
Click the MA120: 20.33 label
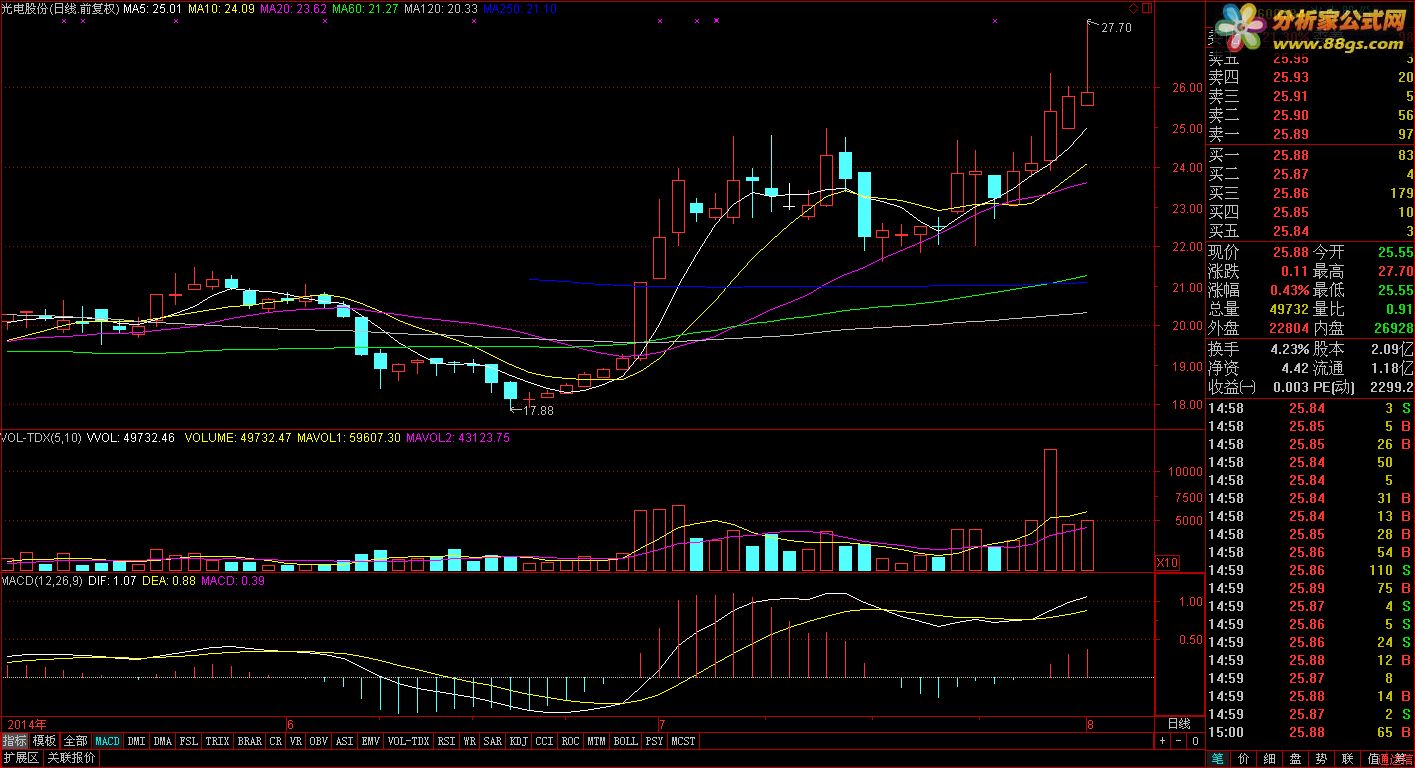point(440,8)
